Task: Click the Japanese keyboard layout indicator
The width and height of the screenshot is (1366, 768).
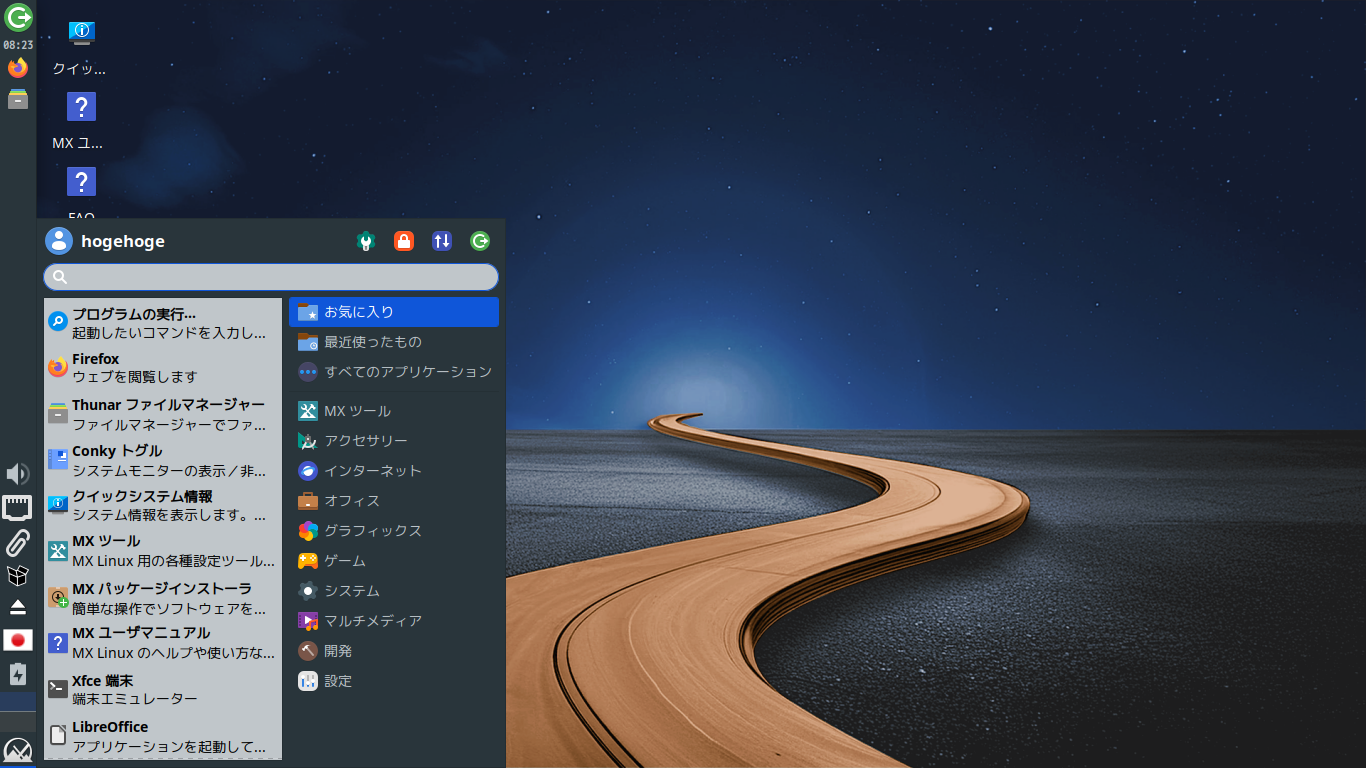Action: tap(17, 640)
